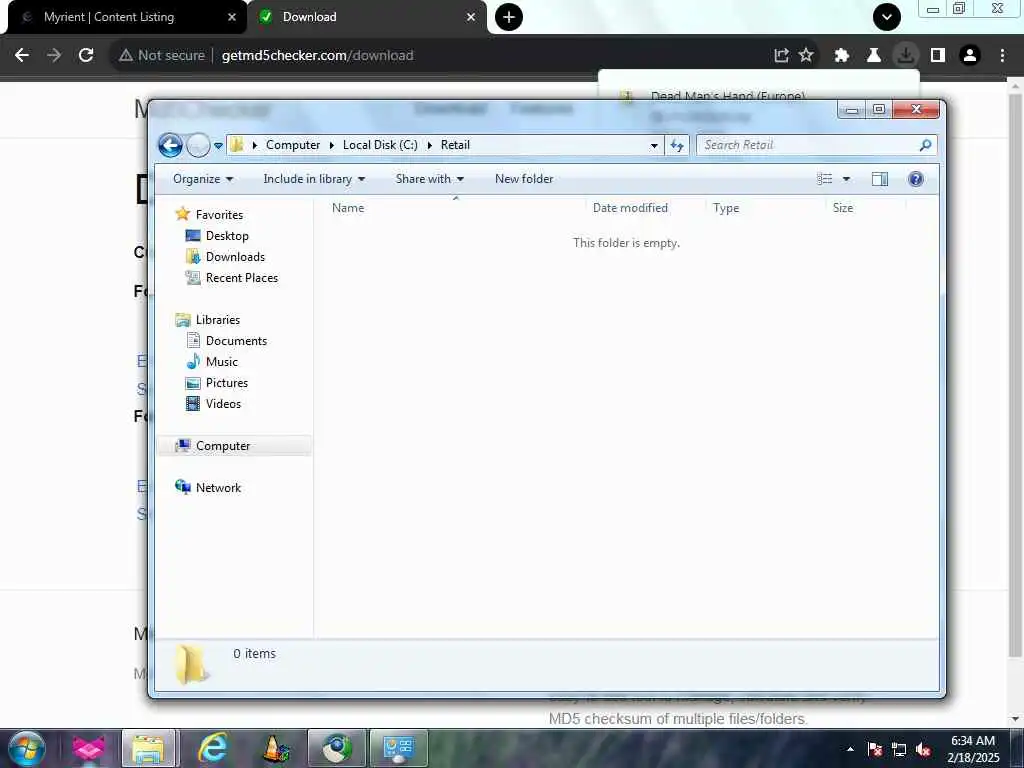
Task: Toggle browser side panel
Action: tap(938, 56)
